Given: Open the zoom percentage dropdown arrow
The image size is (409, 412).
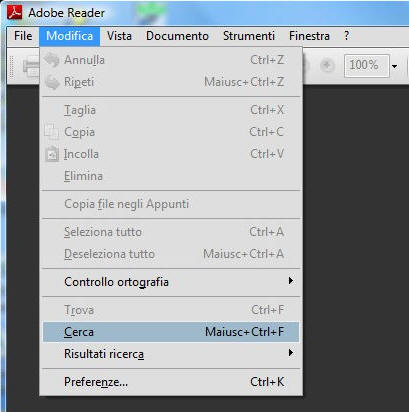Looking at the screenshot, I should click(395, 66).
